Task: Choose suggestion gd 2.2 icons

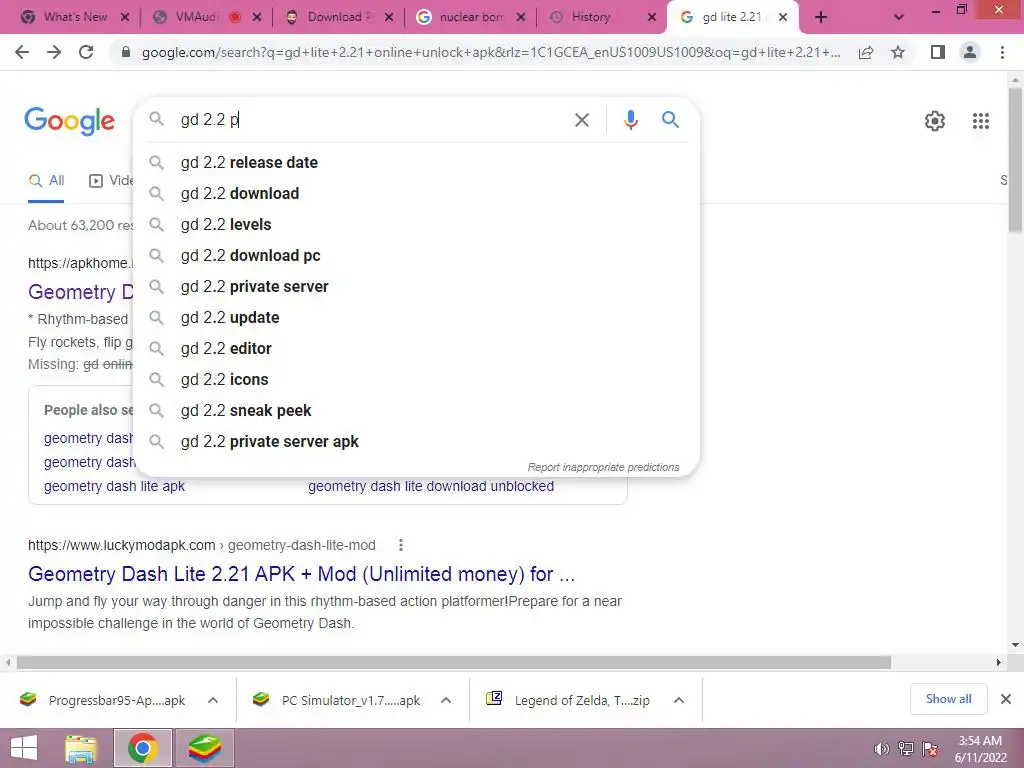Action: click(417, 379)
